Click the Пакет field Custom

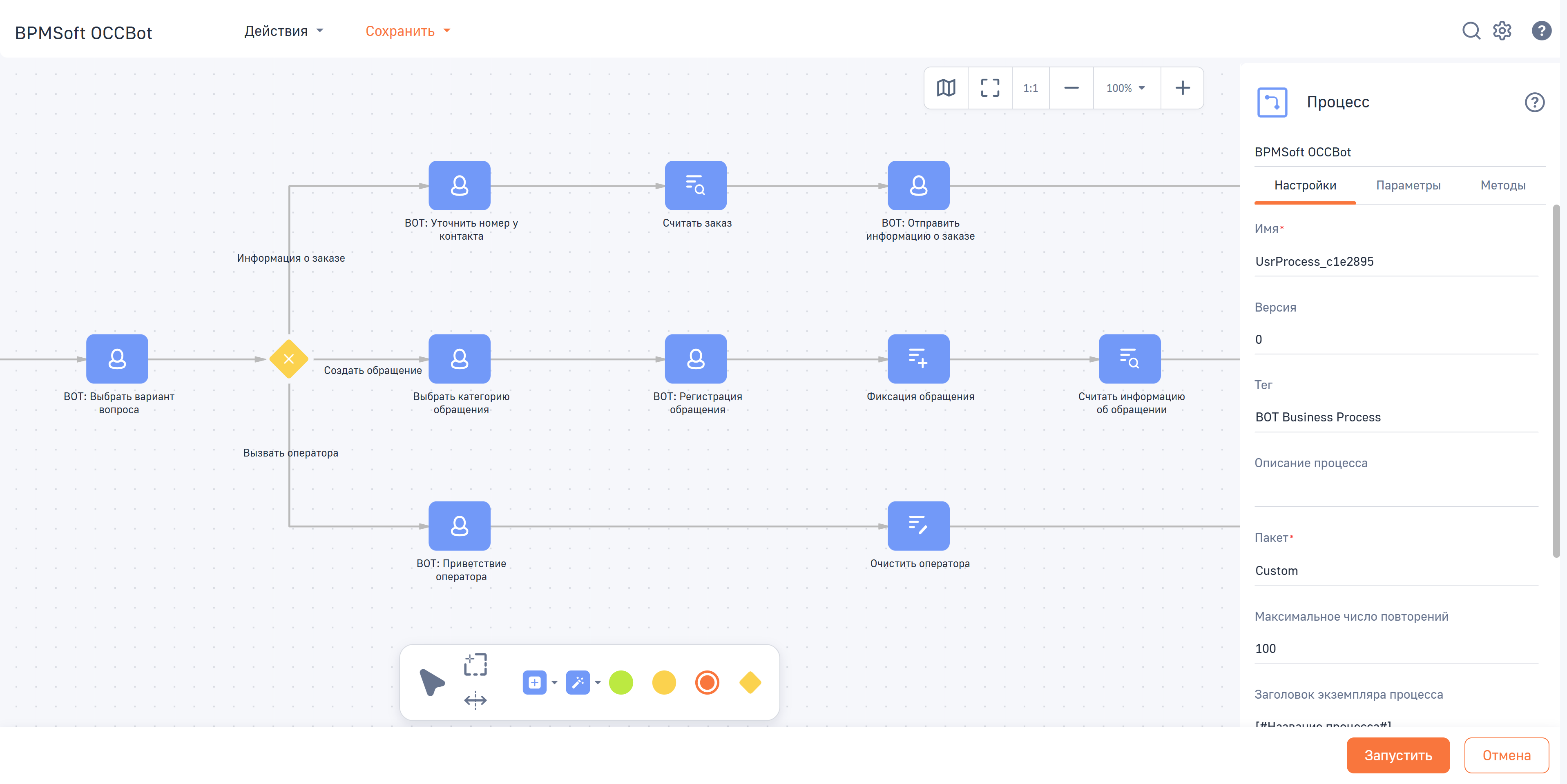pyautogui.click(x=1396, y=570)
